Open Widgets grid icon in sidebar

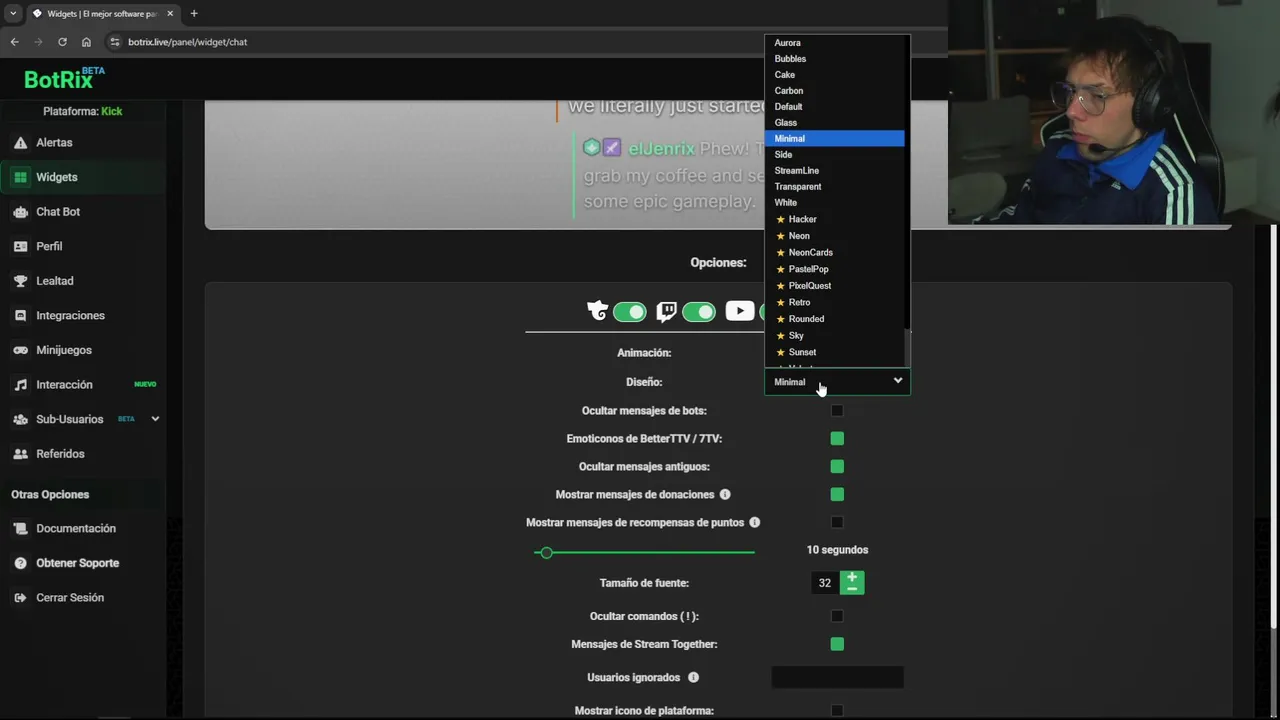(x=20, y=177)
